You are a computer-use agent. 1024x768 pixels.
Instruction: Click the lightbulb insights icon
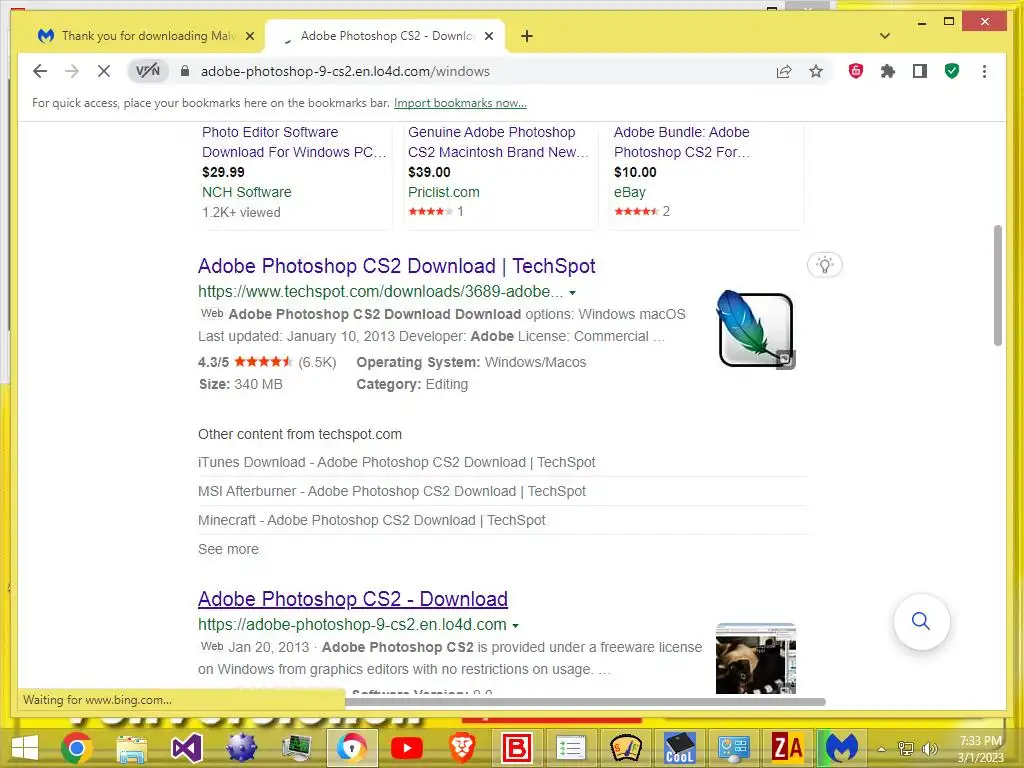pyautogui.click(x=825, y=264)
